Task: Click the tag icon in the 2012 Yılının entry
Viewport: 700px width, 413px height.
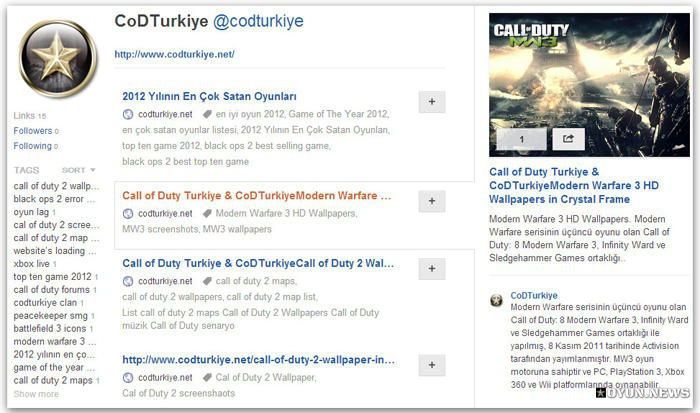Action: click(207, 114)
